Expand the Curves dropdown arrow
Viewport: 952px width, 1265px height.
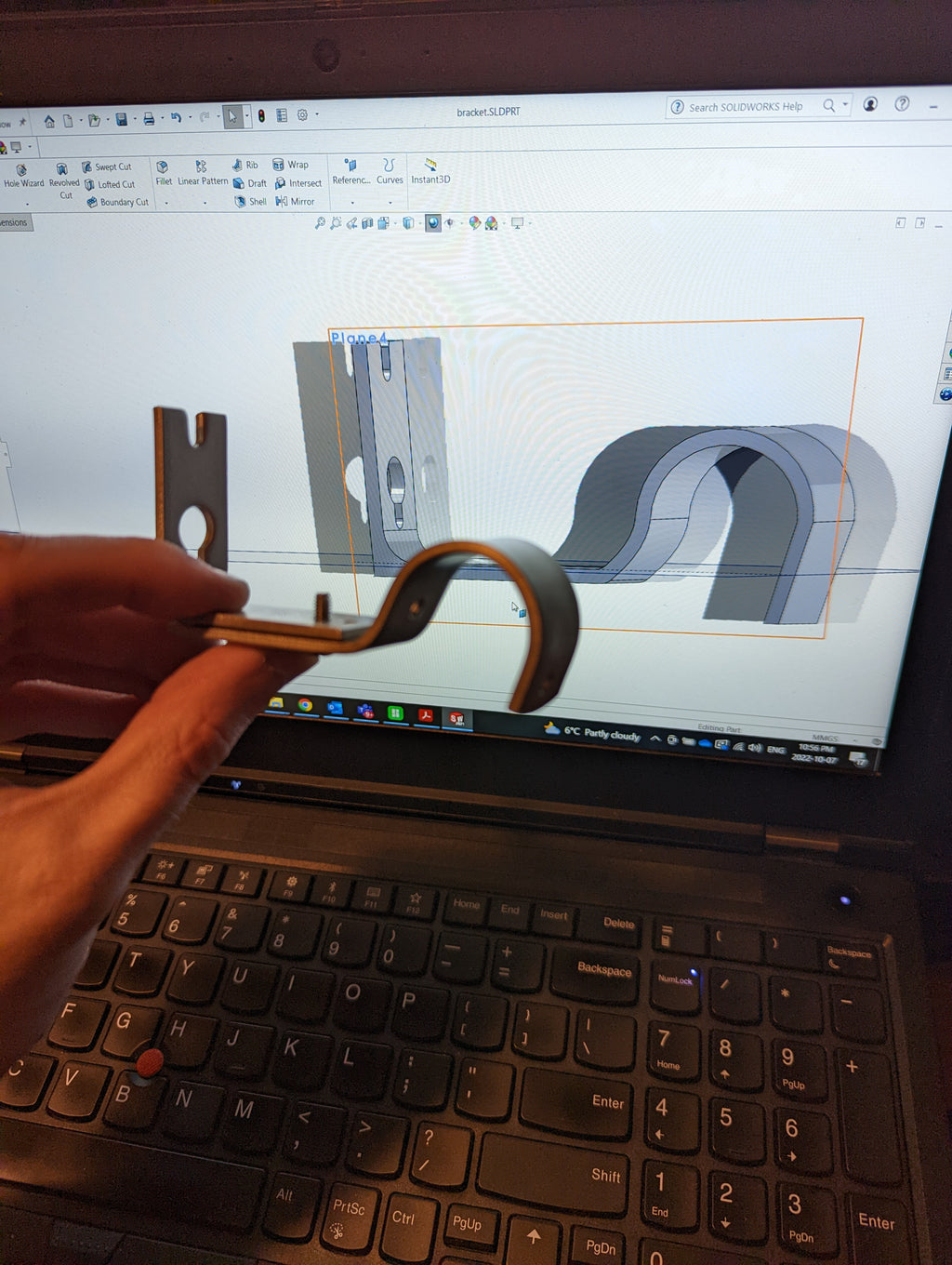pyautogui.click(x=390, y=202)
